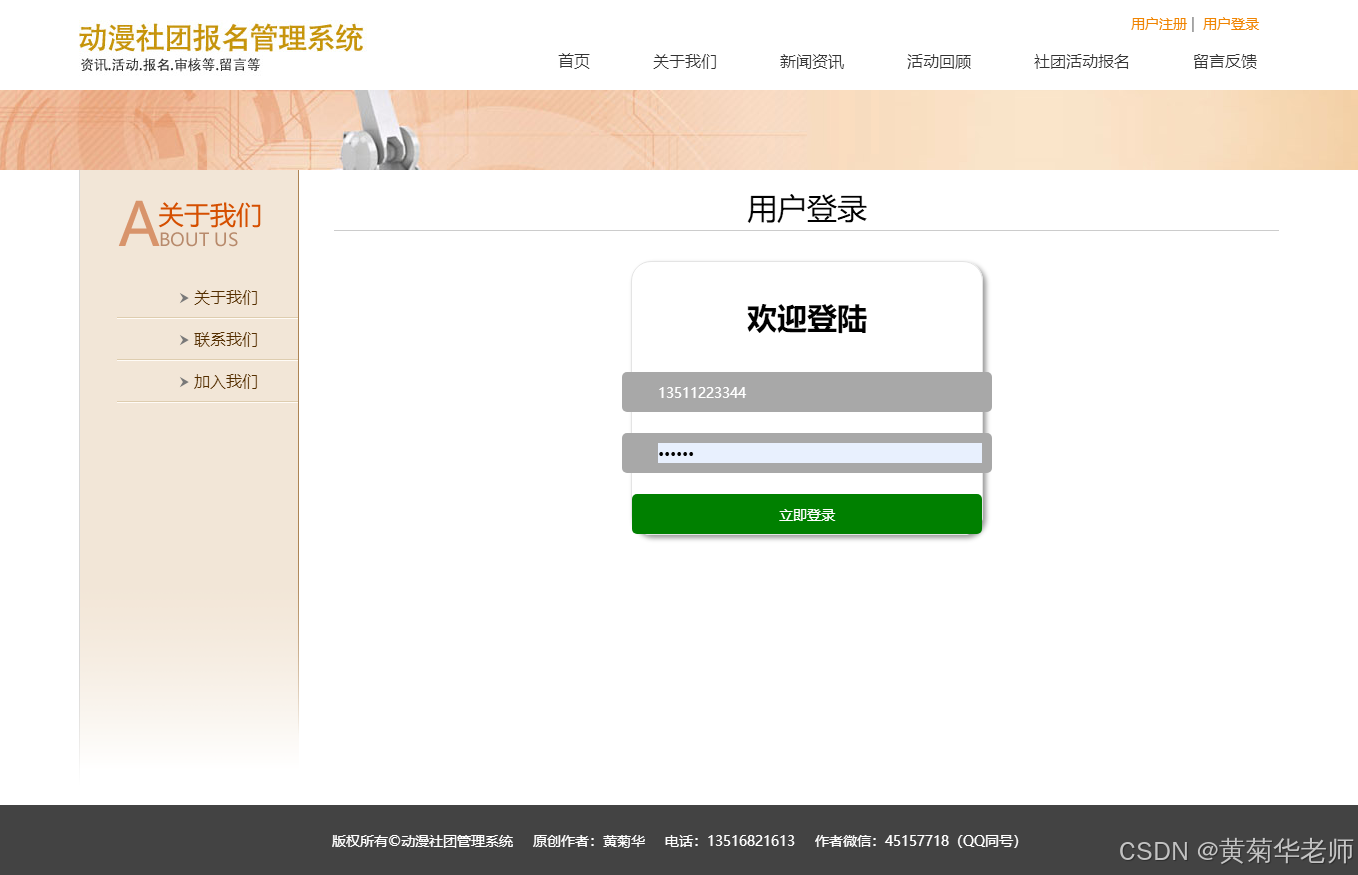Click the green 立即登录 button
1358x875 pixels.
(807, 514)
